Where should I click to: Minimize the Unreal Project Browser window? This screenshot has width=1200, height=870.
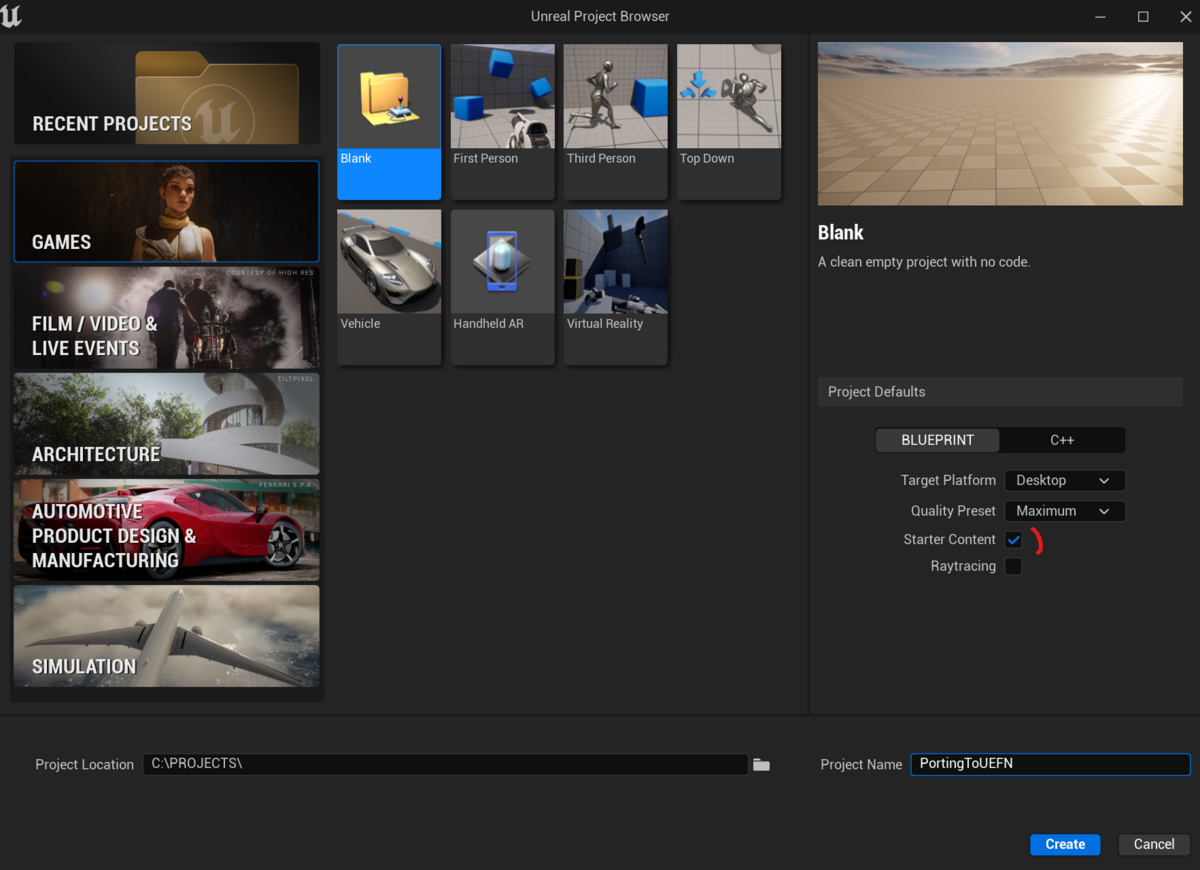point(1100,16)
